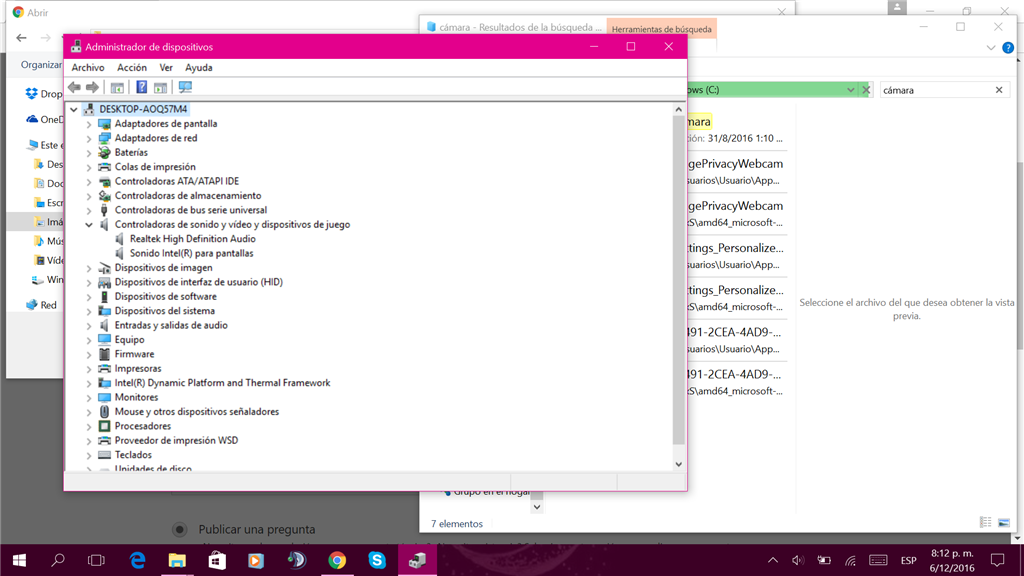Click the Adaptadores de red icon
This screenshot has height=576, width=1024.
pyautogui.click(x=104, y=138)
